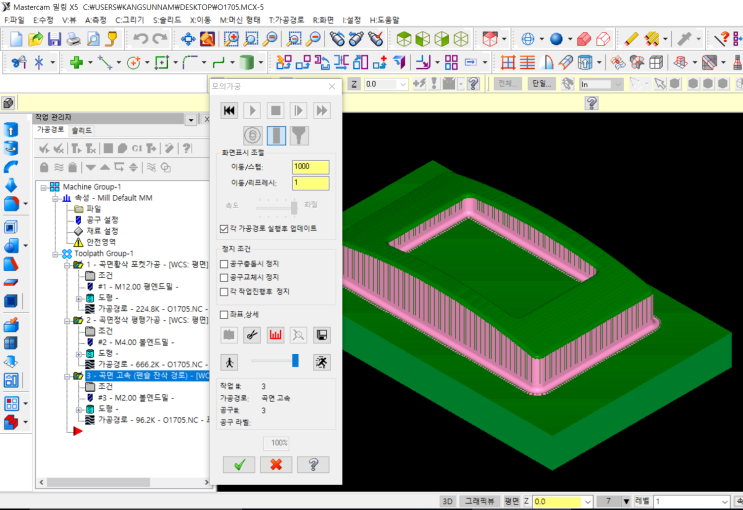Click the running figure fast-speed icon
Viewport: 743px width, 510px height.
[321, 361]
